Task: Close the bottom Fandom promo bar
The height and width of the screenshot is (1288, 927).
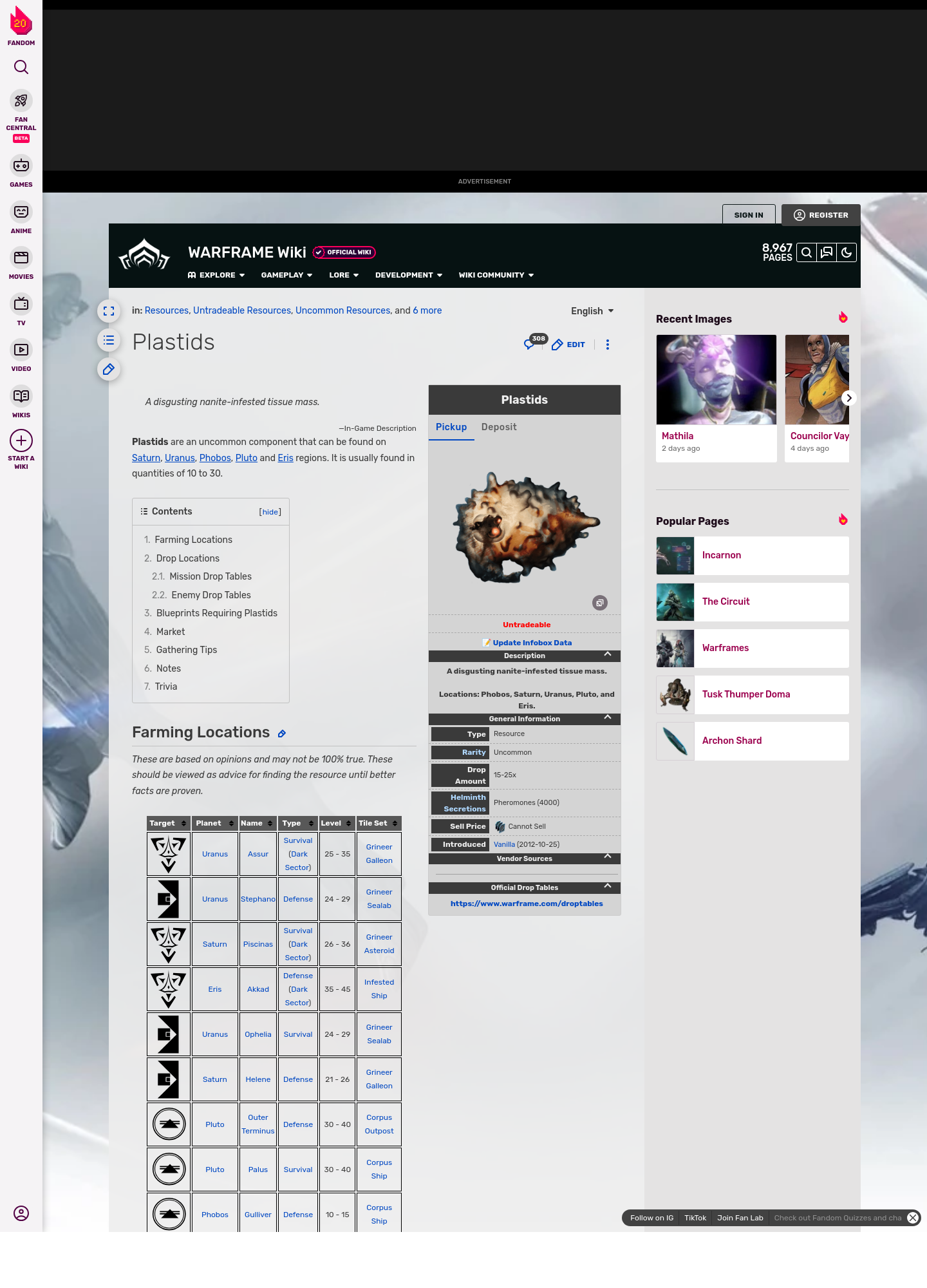Action: coord(913,1218)
